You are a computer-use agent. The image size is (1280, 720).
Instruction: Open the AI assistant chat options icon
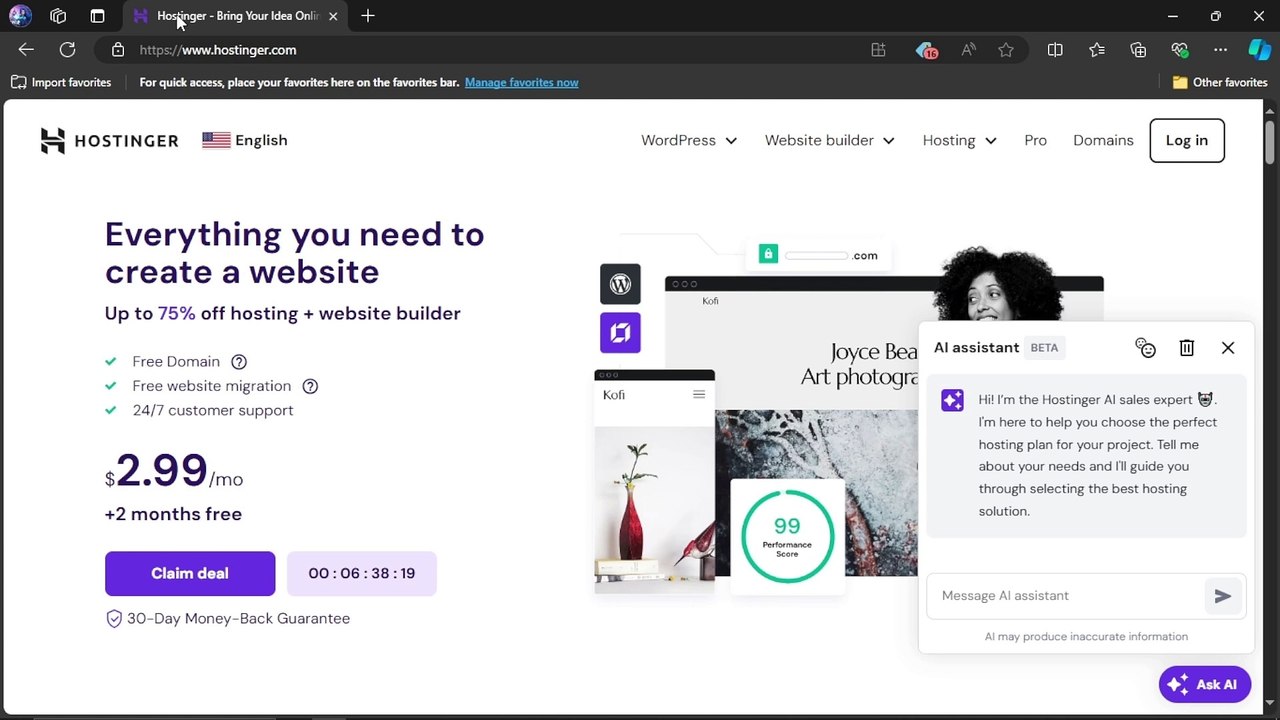1146,348
